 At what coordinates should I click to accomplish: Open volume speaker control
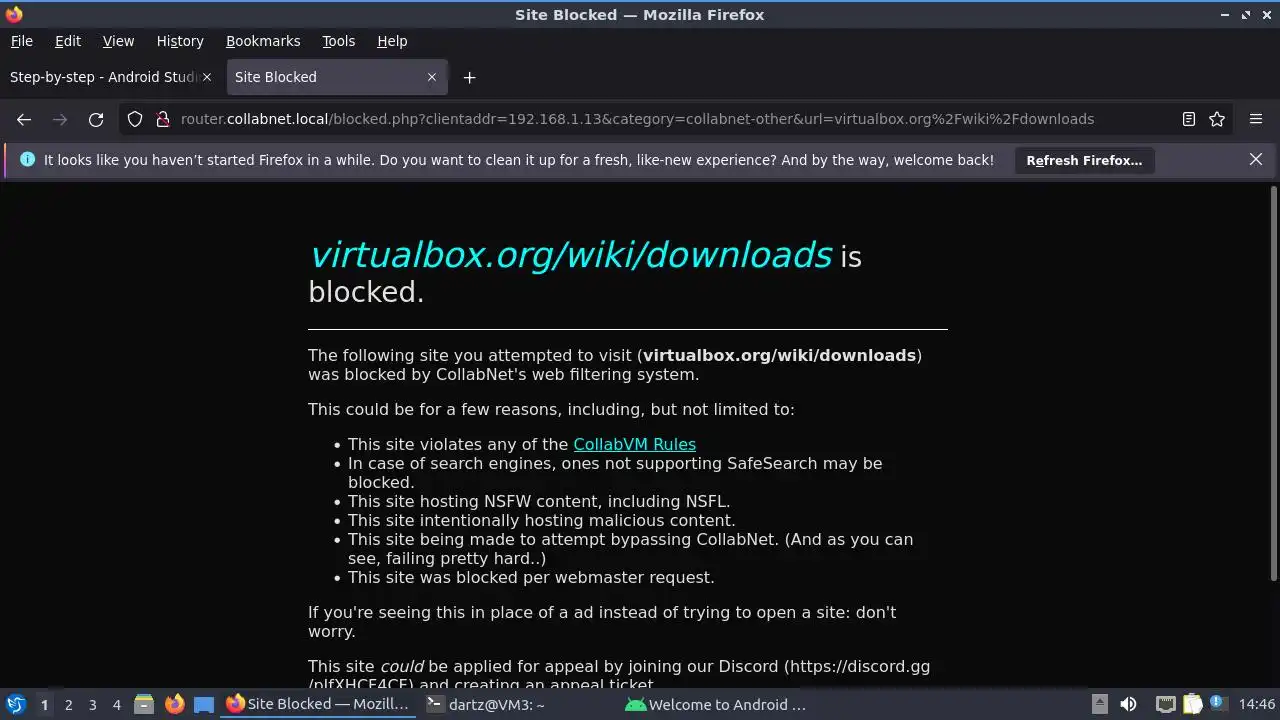point(1128,704)
